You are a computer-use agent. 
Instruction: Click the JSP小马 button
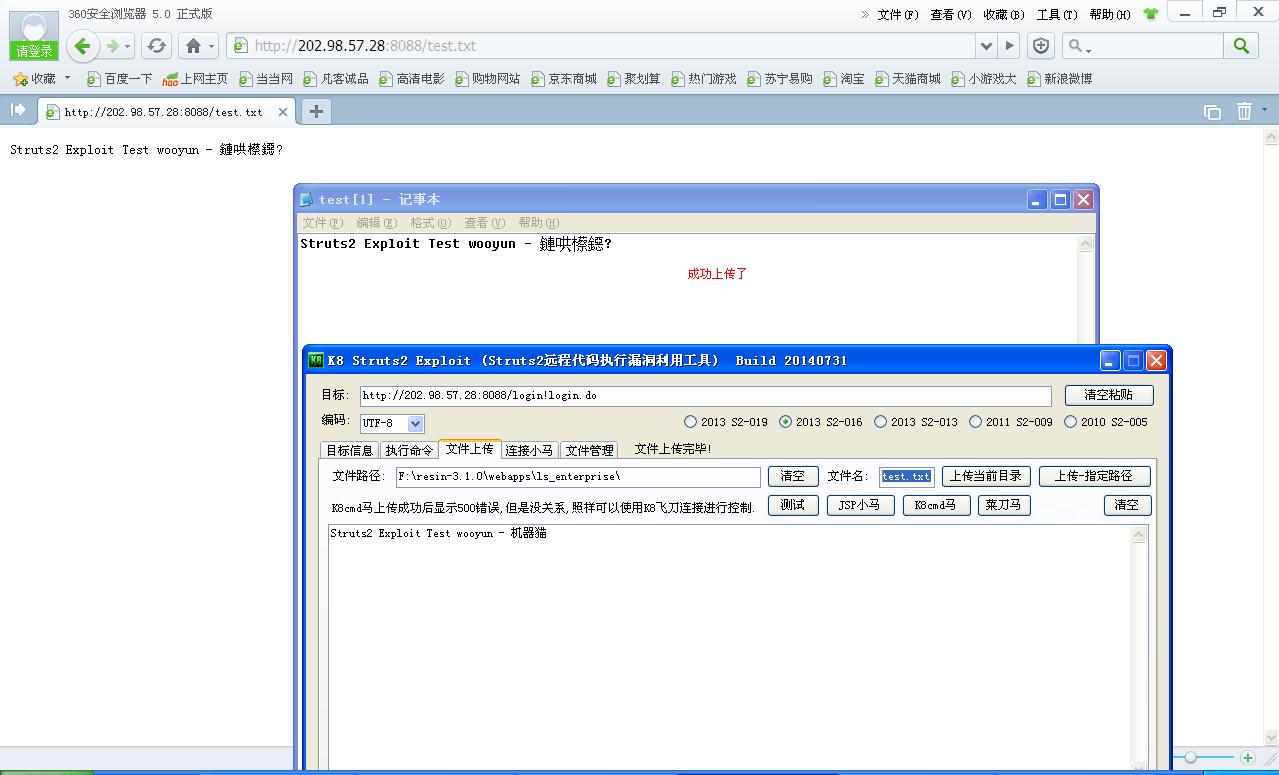tap(860, 505)
